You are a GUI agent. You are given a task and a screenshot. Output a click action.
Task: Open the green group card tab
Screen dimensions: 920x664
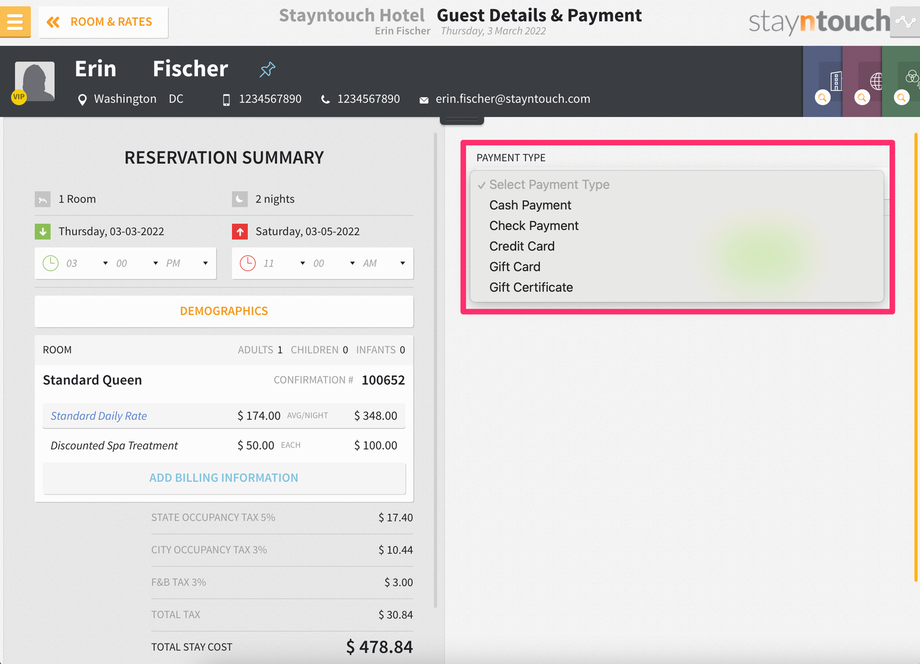pos(901,82)
